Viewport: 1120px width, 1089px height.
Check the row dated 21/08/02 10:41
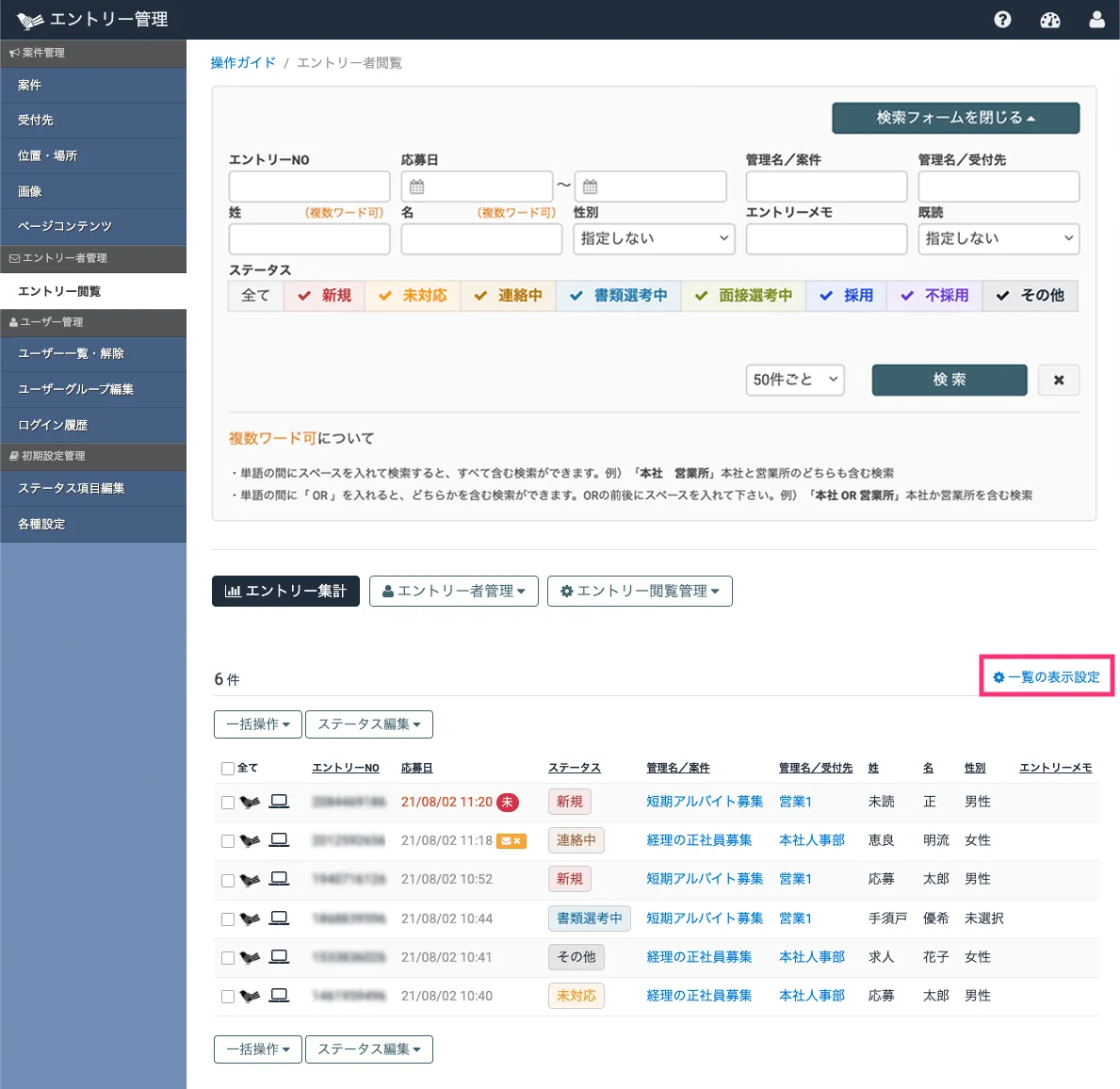pyautogui.click(x=228, y=957)
